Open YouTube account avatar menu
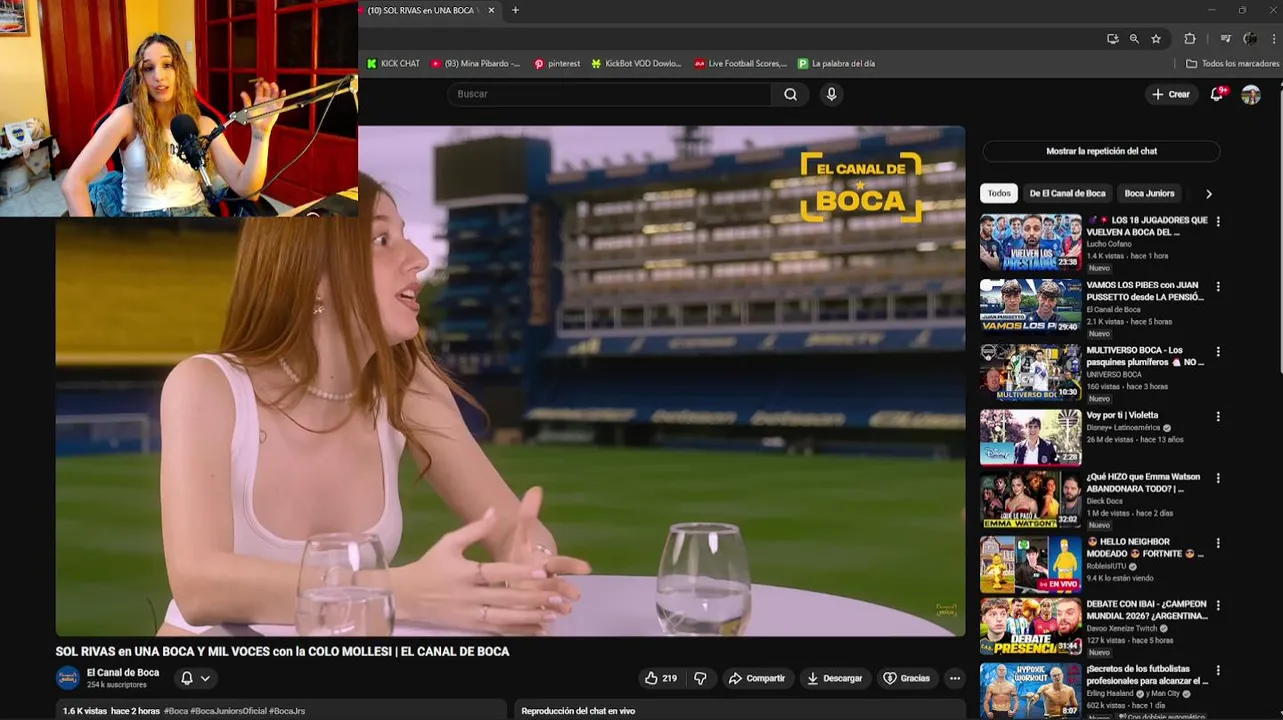1283x720 pixels. [x=1251, y=94]
